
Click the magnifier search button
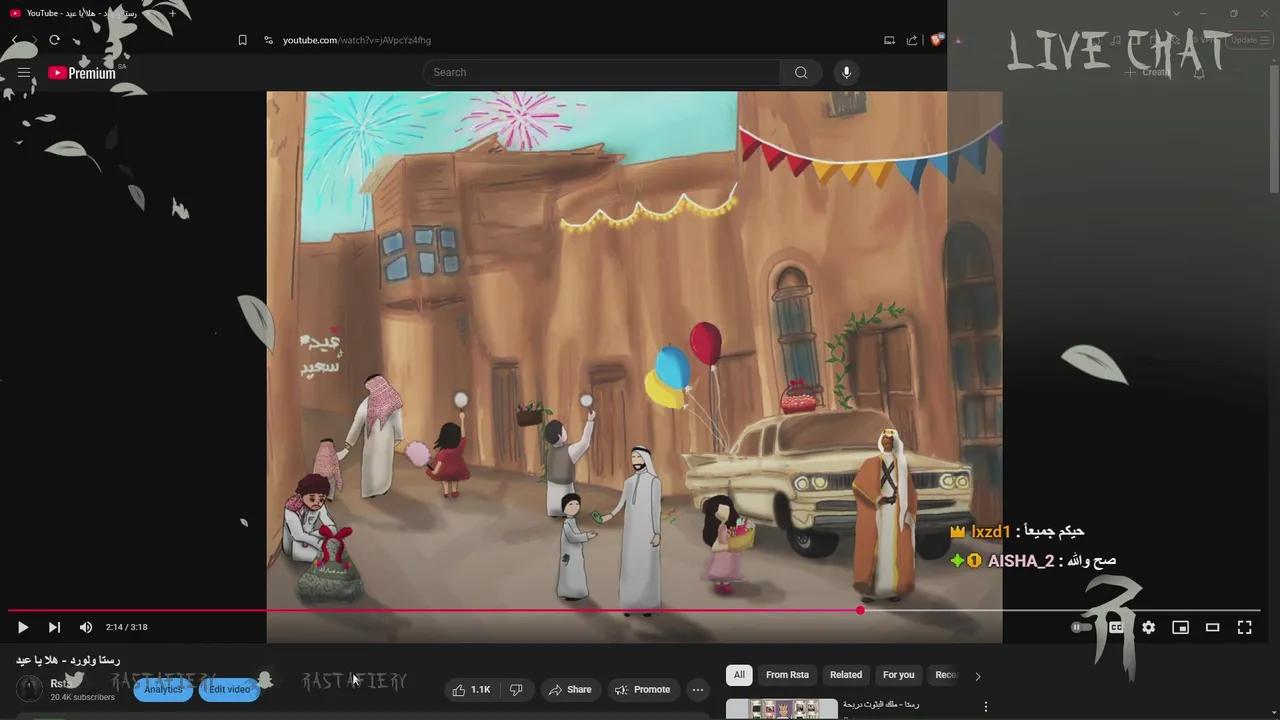coord(801,72)
